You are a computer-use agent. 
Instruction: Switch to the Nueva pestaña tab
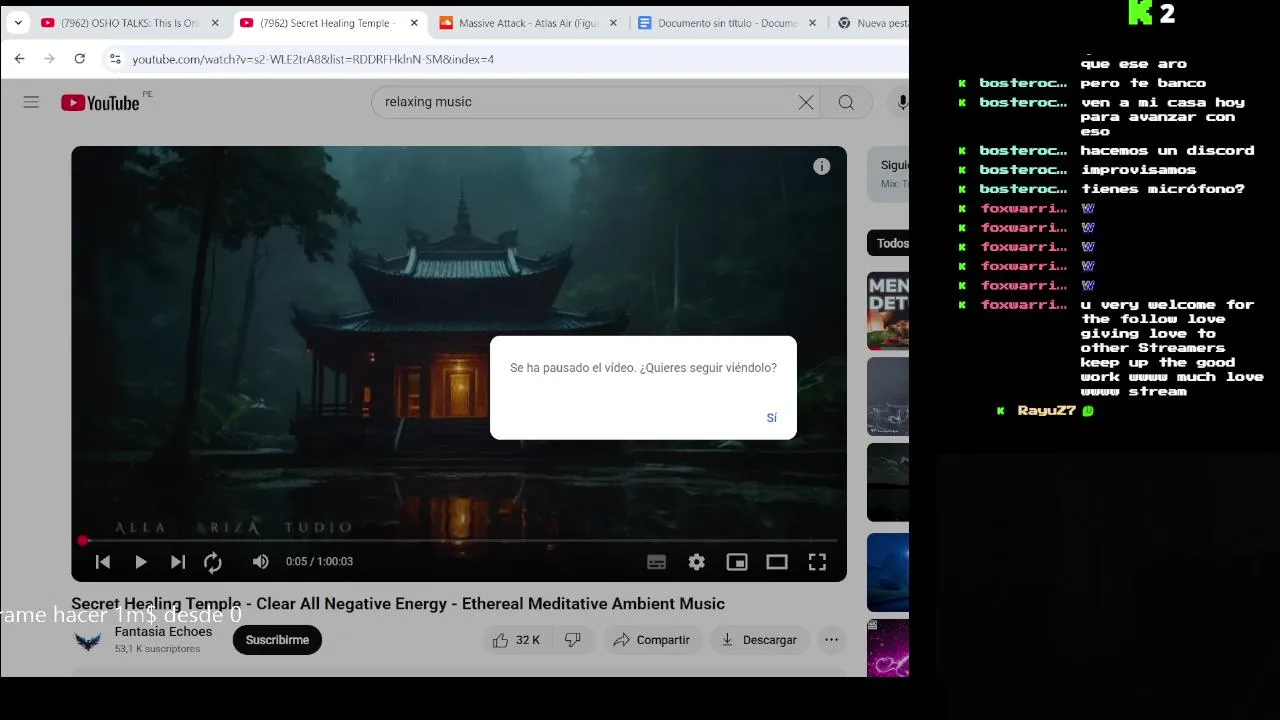coord(872,23)
